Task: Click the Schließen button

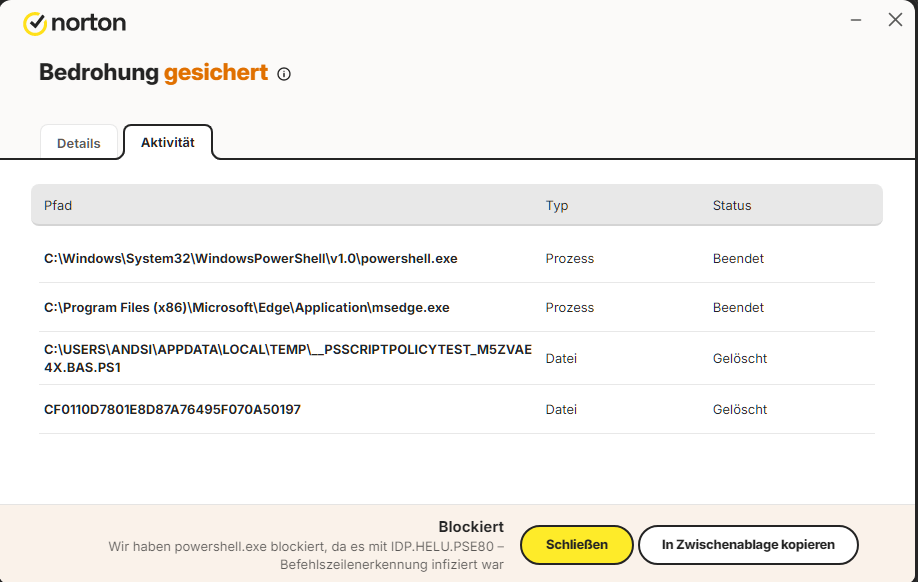Action: click(577, 545)
